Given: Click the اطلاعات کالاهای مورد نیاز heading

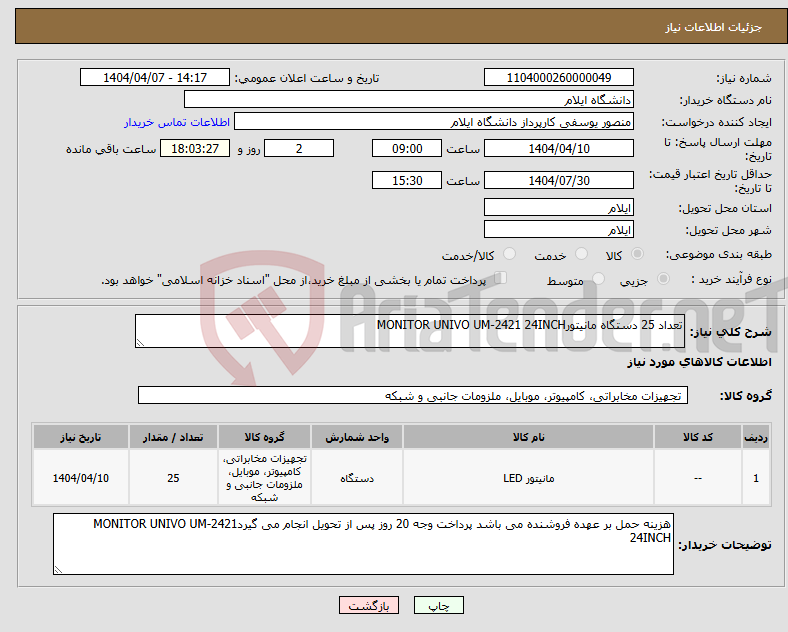Looking at the screenshot, I should (x=699, y=362).
